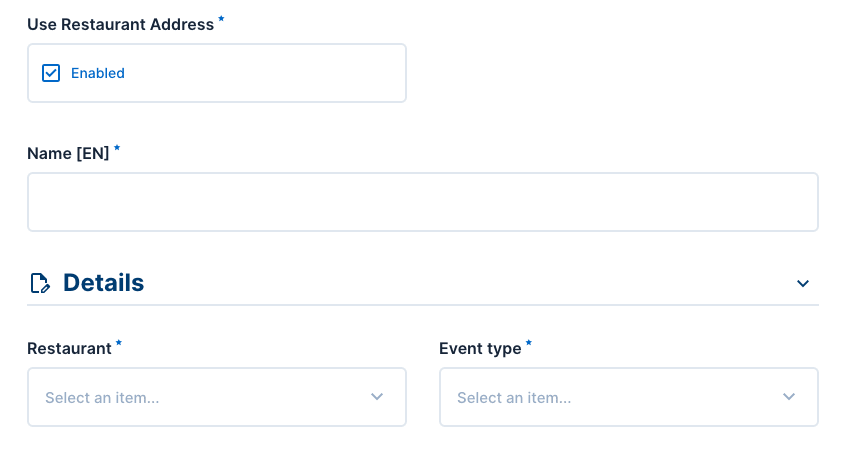Click the Restaurant "Select an item..." placeholder
The image size is (857, 462).
tap(102, 398)
